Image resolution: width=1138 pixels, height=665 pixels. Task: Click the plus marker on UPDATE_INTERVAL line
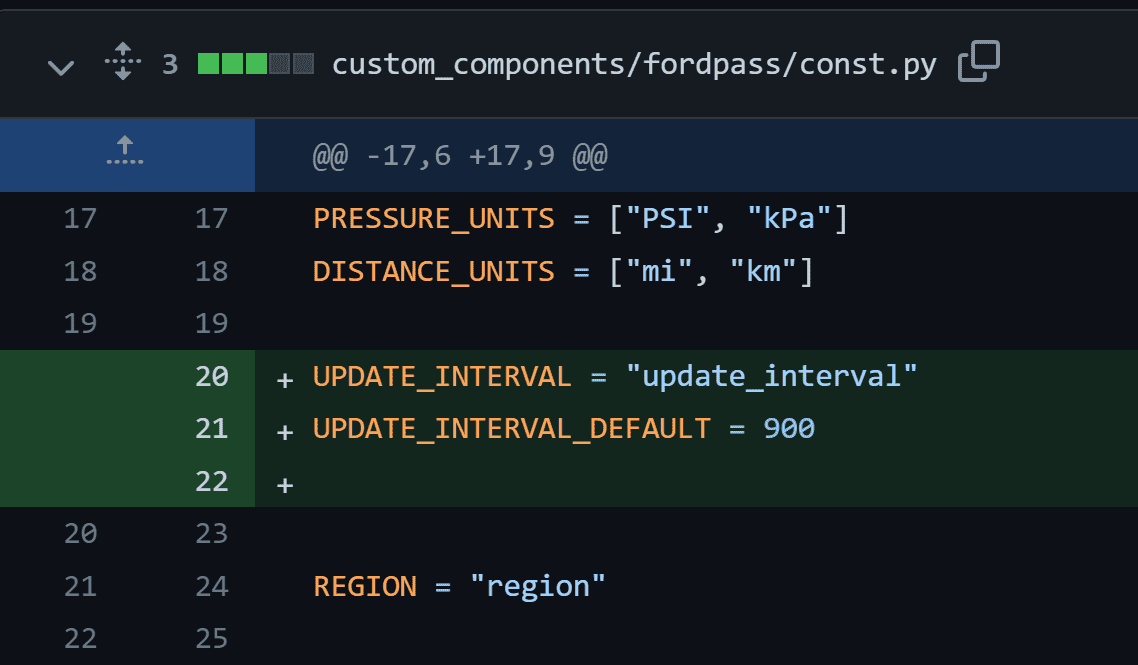coord(284,380)
